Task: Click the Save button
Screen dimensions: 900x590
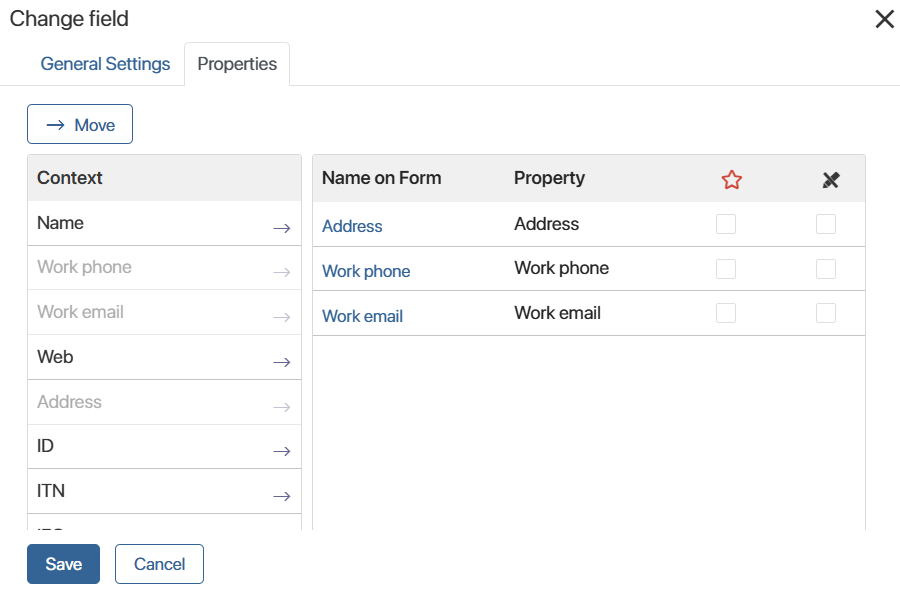Action: click(x=63, y=564)
